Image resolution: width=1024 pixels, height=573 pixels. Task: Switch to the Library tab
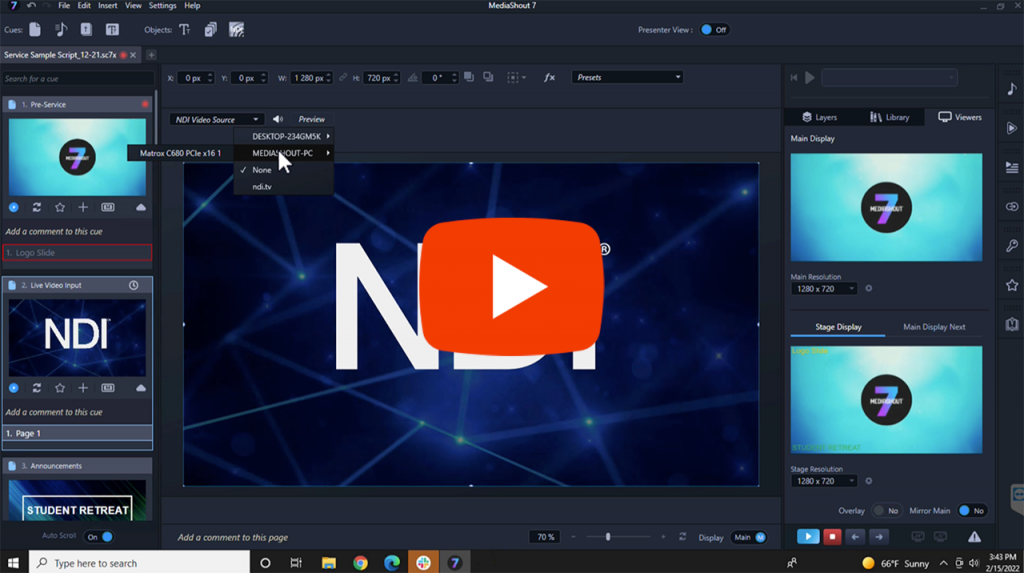(x=889, y=117)
